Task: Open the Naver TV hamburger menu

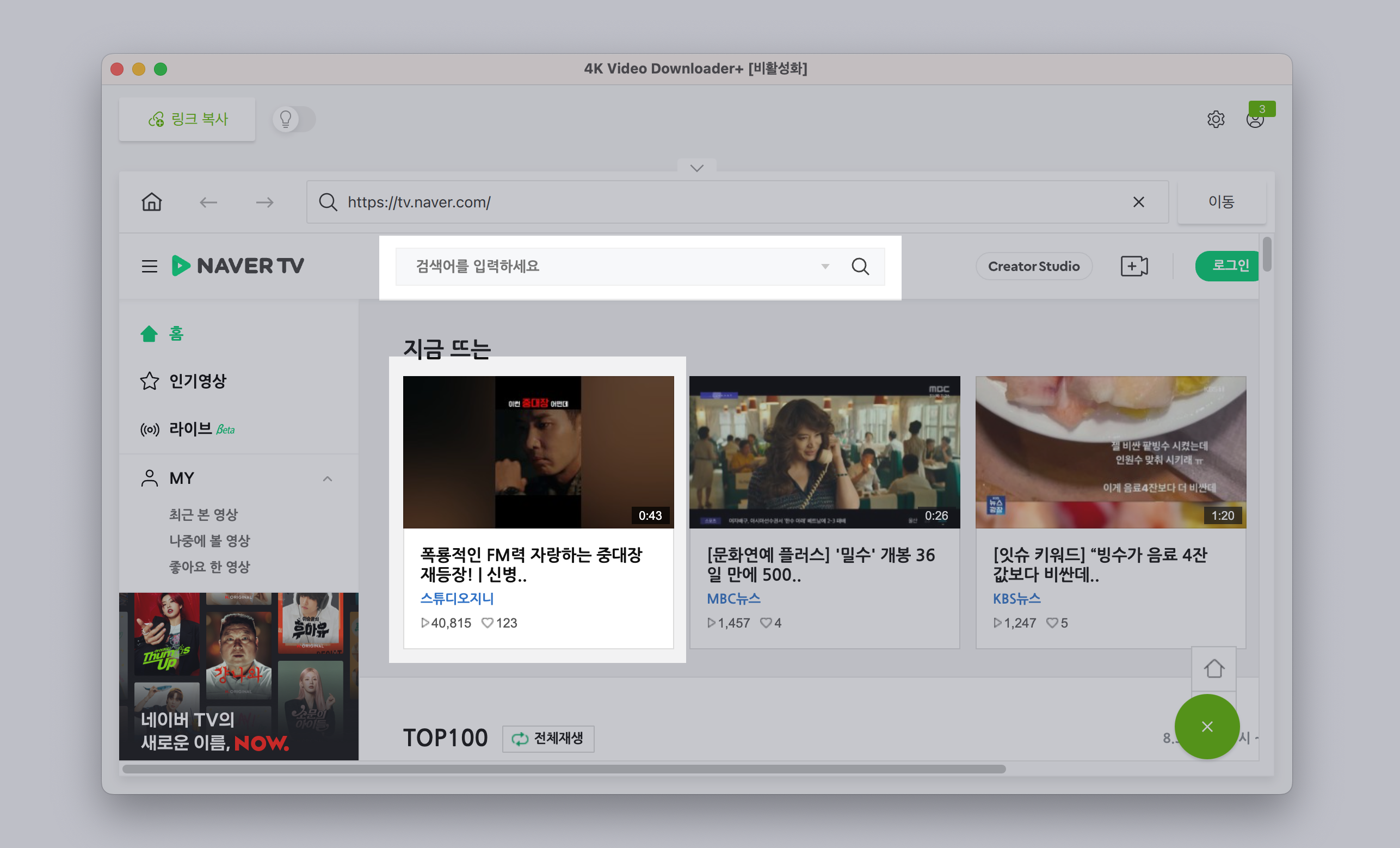Action: click(x=150, y=266)
